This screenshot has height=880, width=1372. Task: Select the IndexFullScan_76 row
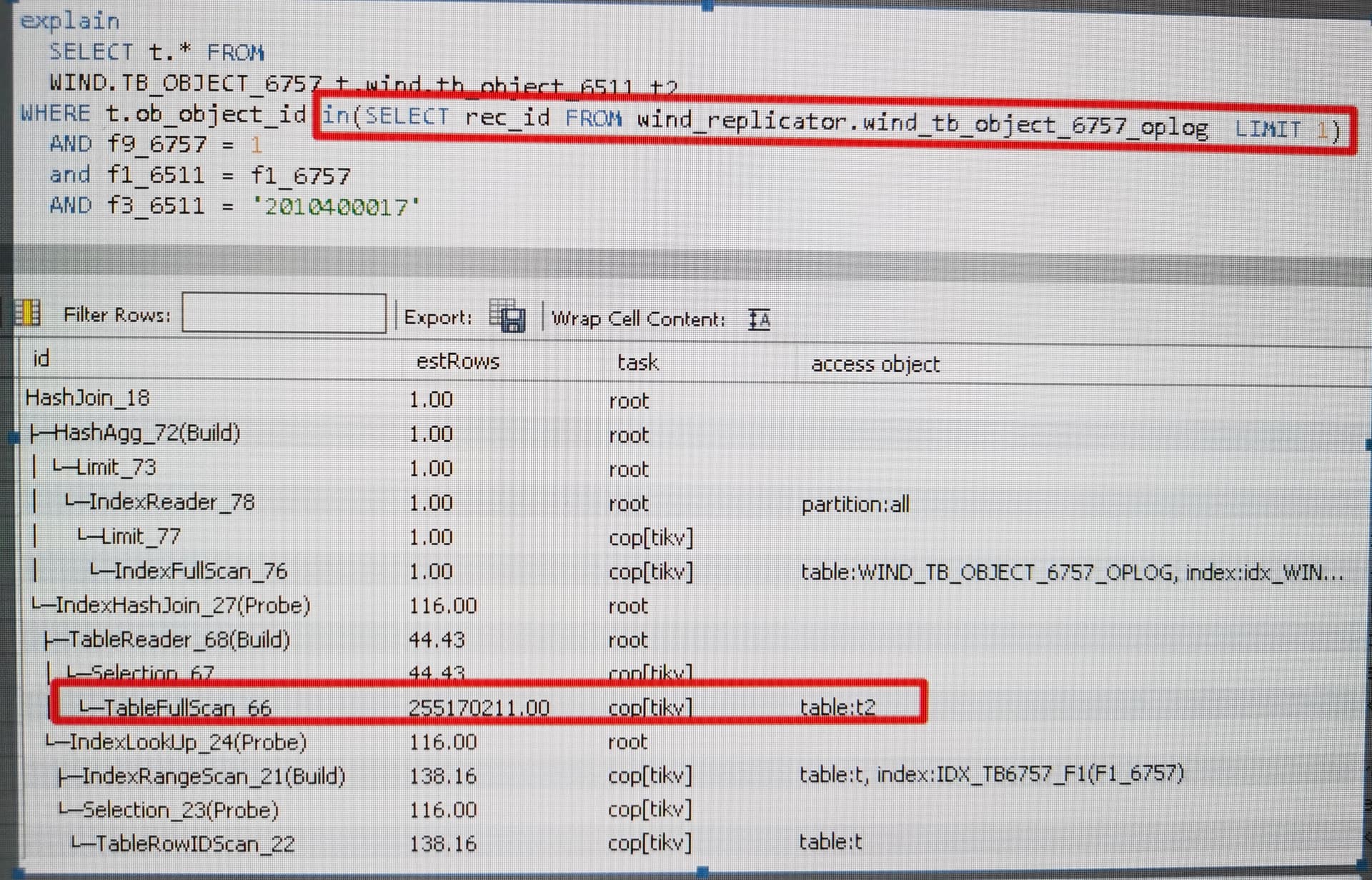coord(200,571)
